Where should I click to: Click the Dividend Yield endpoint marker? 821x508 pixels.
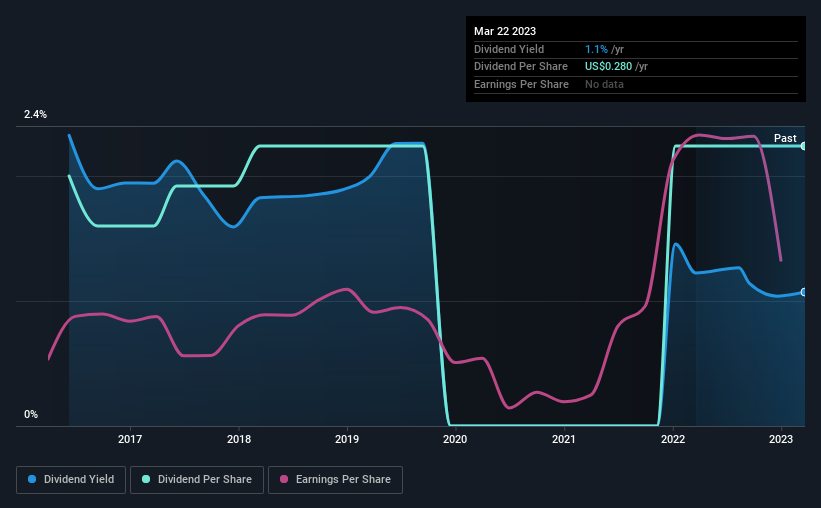[803, 292]
